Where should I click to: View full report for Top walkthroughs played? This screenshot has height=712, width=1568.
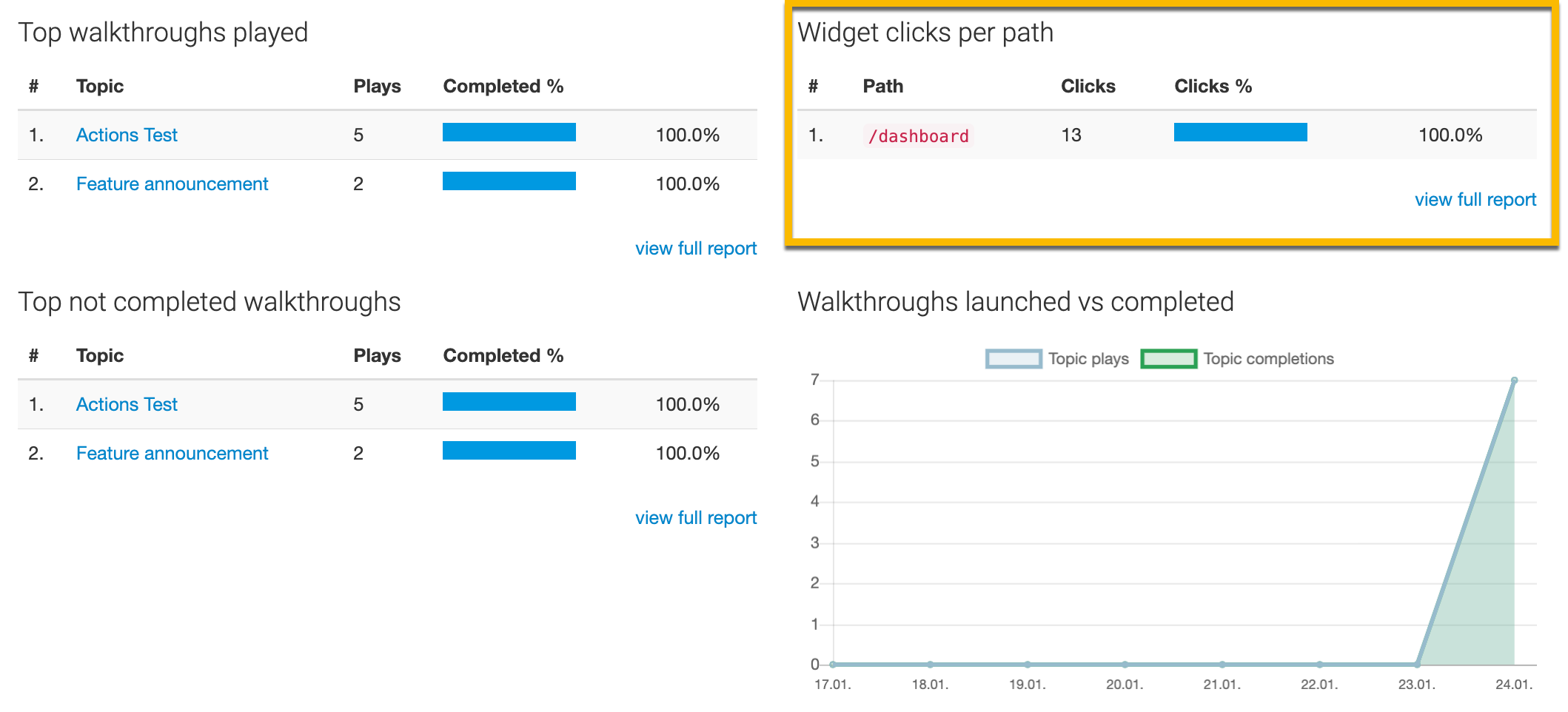(695, 248)
